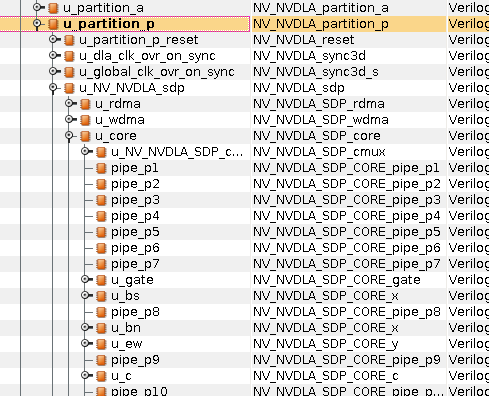This screenshot has height=396, width=489.
Task: Select the u_NV_NVDLA_sdp instance name
Action: point(132,88)
